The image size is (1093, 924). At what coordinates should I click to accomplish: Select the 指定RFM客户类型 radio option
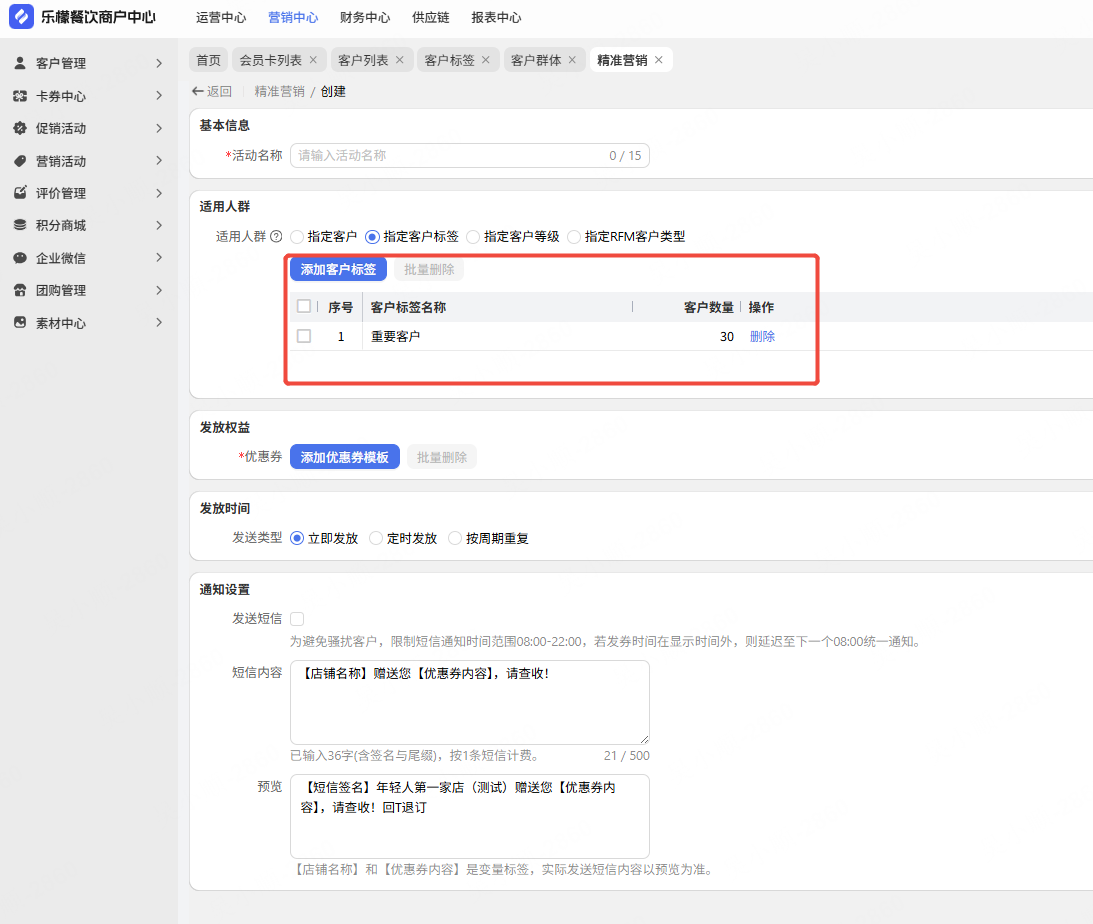click(574, 237)
